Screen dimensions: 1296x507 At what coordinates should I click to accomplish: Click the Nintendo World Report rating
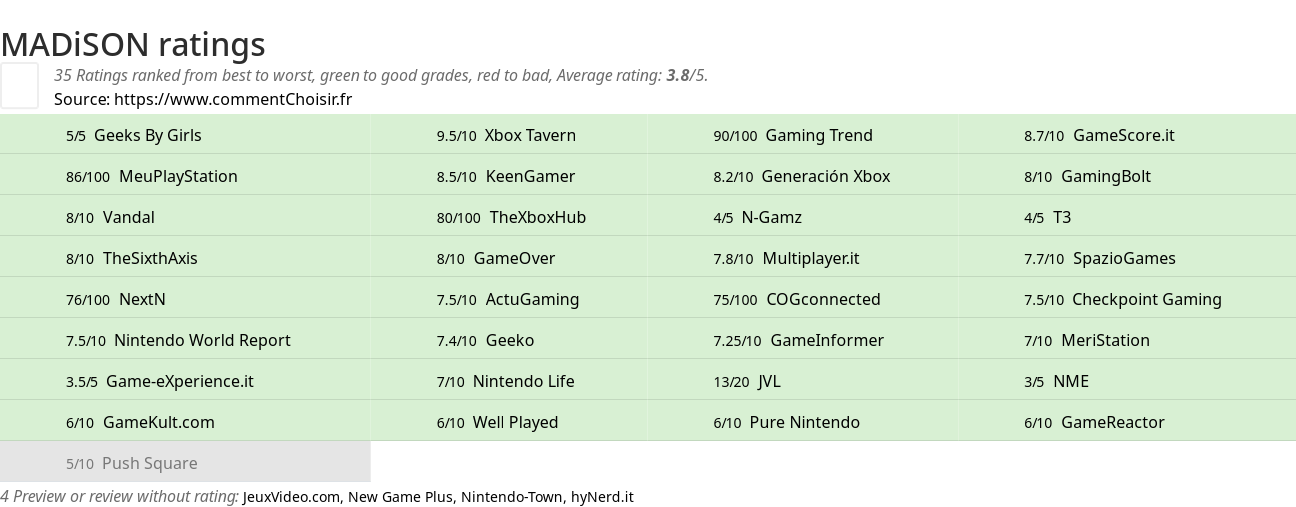tap(185, 340)
